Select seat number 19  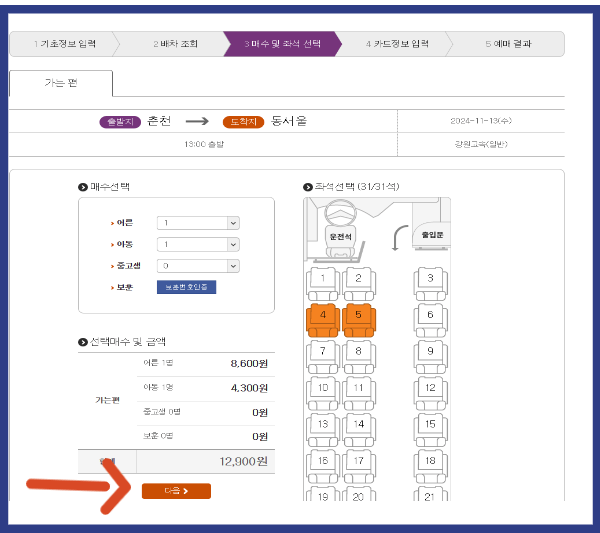click(323, 494)
